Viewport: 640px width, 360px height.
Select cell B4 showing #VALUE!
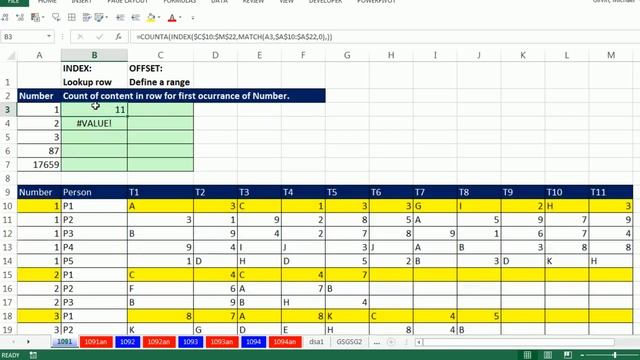coord(94,123)
